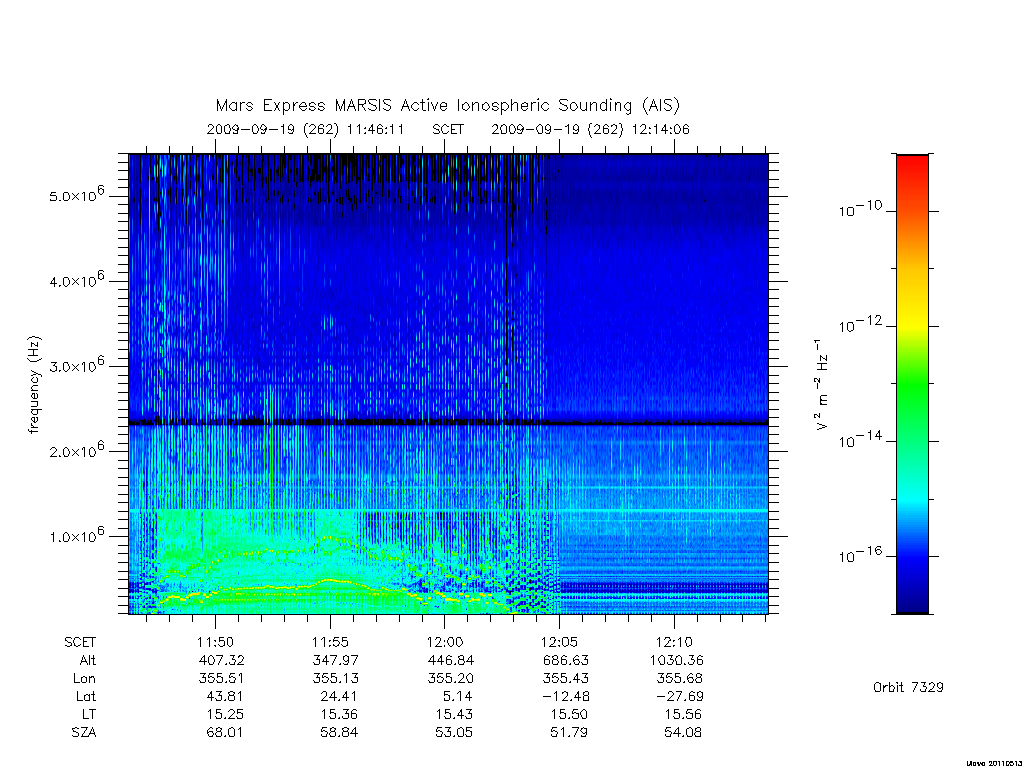Click the SZA value 54.08
1024x768 pixels.
coord(683,733)
